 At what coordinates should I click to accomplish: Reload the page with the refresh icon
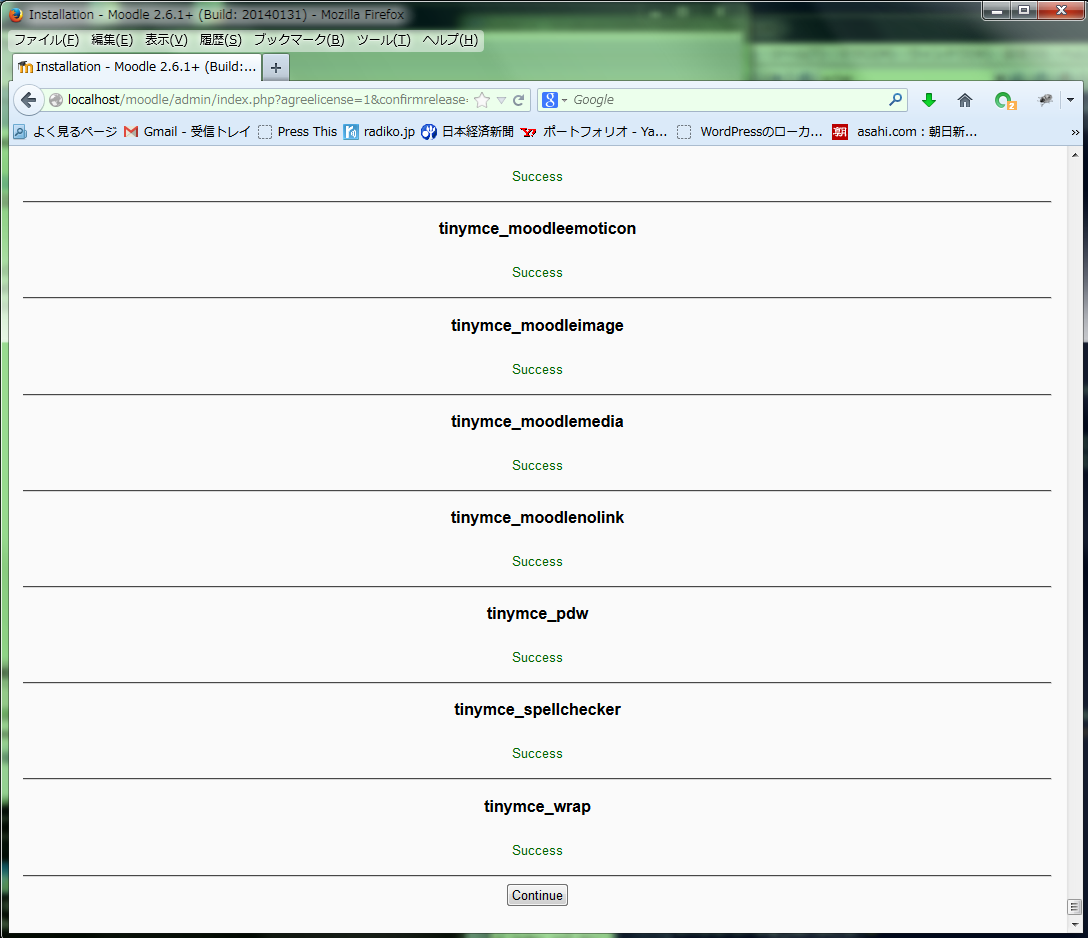click(519, 100)
